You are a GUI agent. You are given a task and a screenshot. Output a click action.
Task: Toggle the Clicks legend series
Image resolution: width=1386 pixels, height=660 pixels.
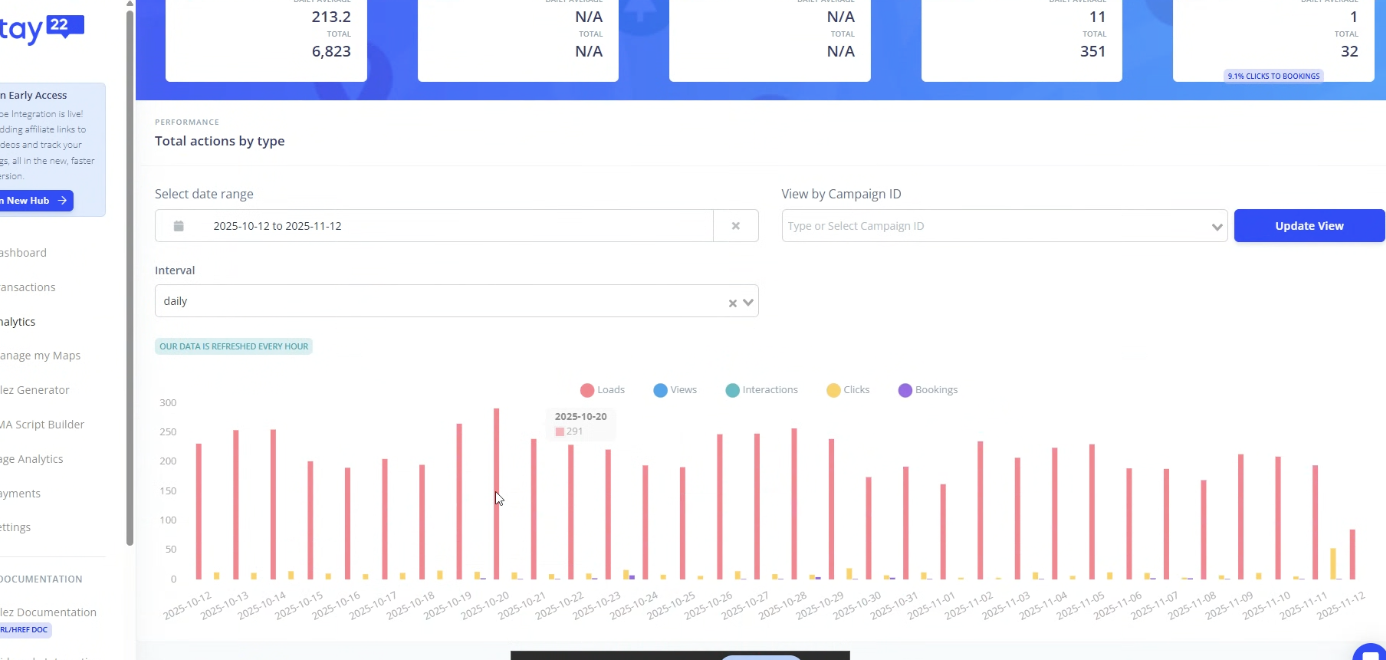(x=848, y=390)
